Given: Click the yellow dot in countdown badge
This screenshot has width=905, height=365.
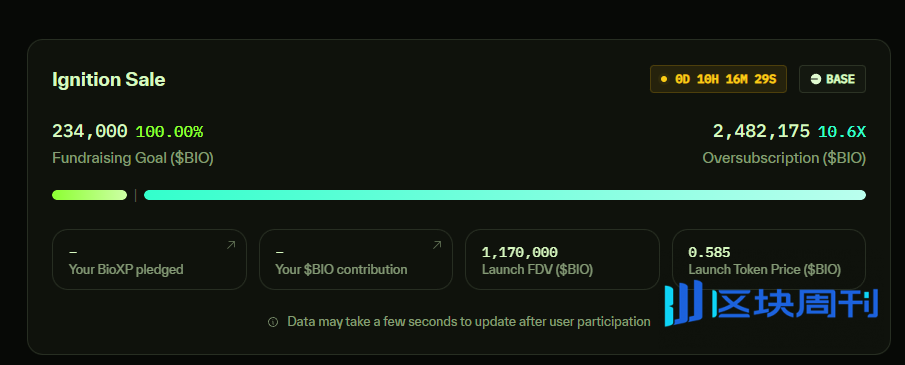Looking at the screenshot, I should tap(664, 79).
